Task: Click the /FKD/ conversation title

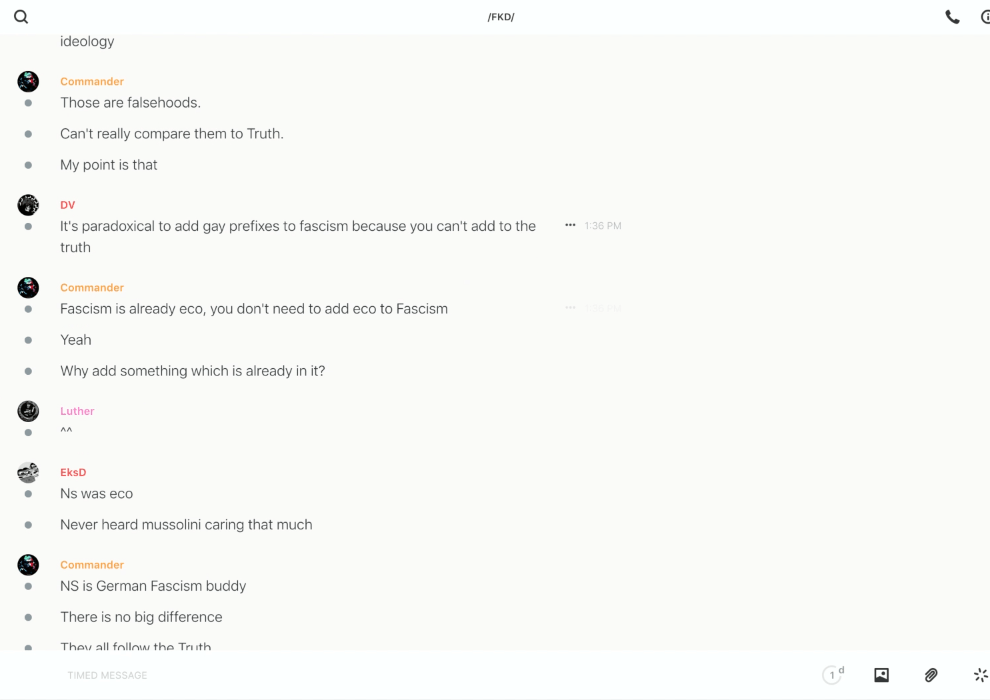Action: click(x=500, y=17)
